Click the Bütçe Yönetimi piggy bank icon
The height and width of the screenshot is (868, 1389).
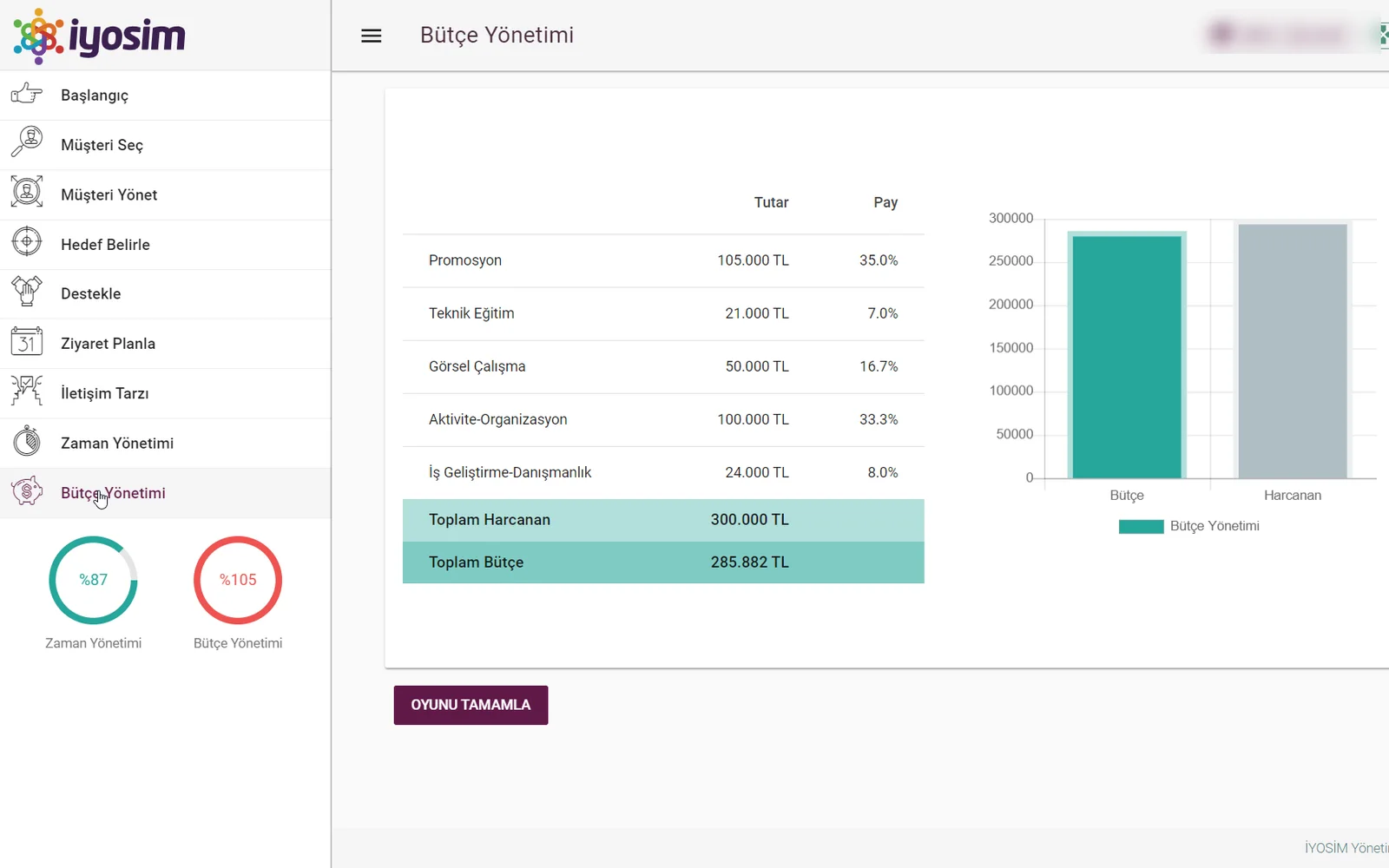27,491
